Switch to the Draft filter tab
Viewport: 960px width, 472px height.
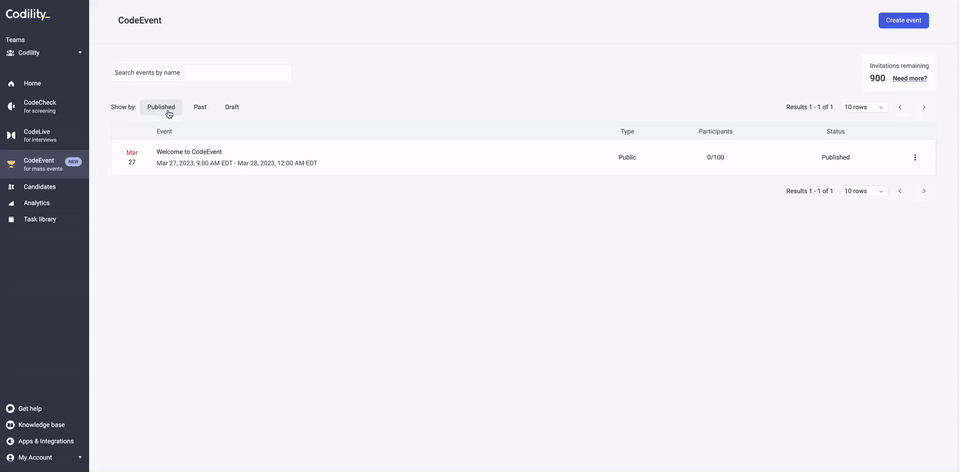[232, 107]
